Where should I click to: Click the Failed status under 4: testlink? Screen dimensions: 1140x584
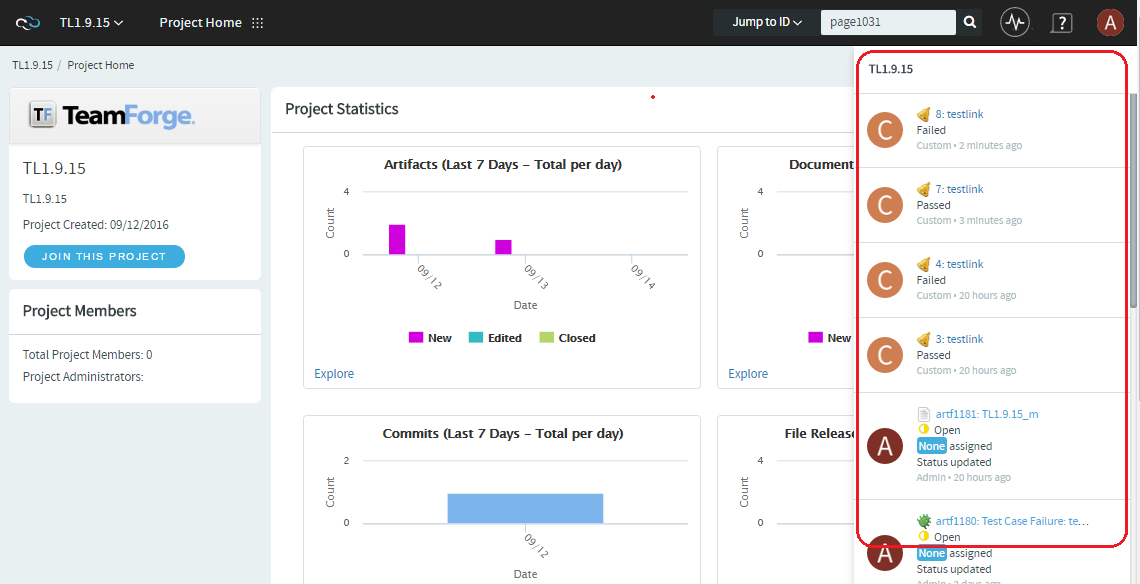pyautogui.click(x=931, y=280)
